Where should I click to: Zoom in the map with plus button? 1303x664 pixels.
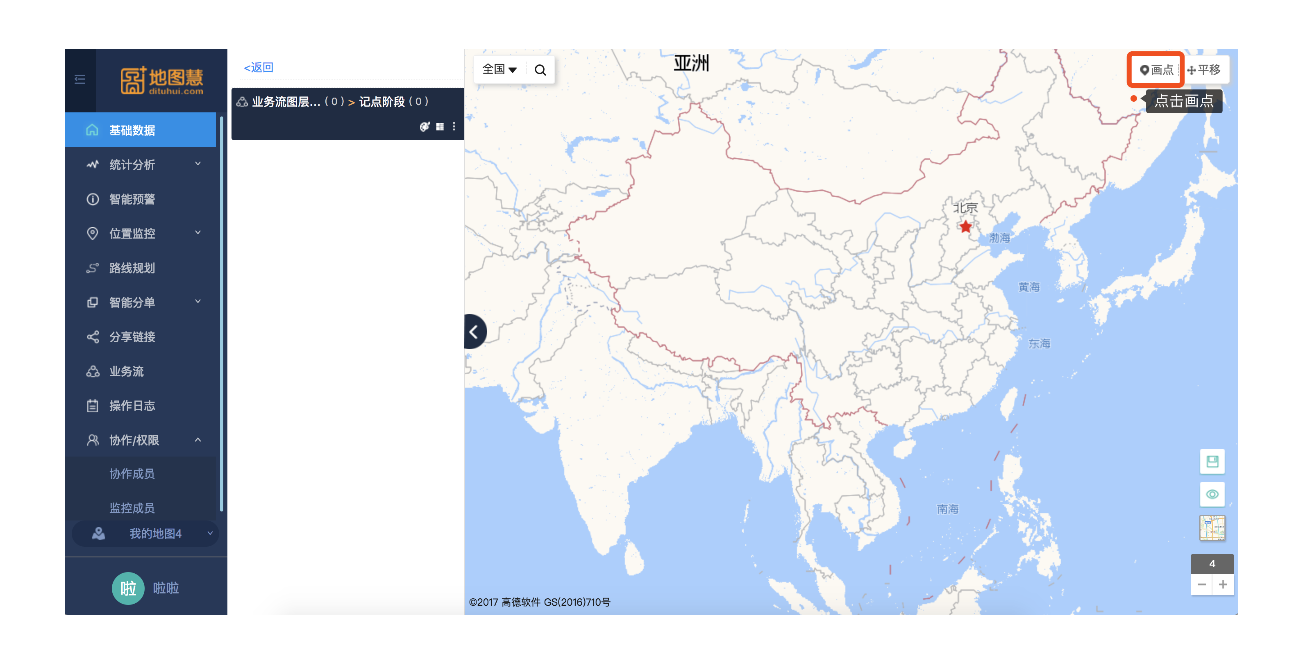point(1223,584)
